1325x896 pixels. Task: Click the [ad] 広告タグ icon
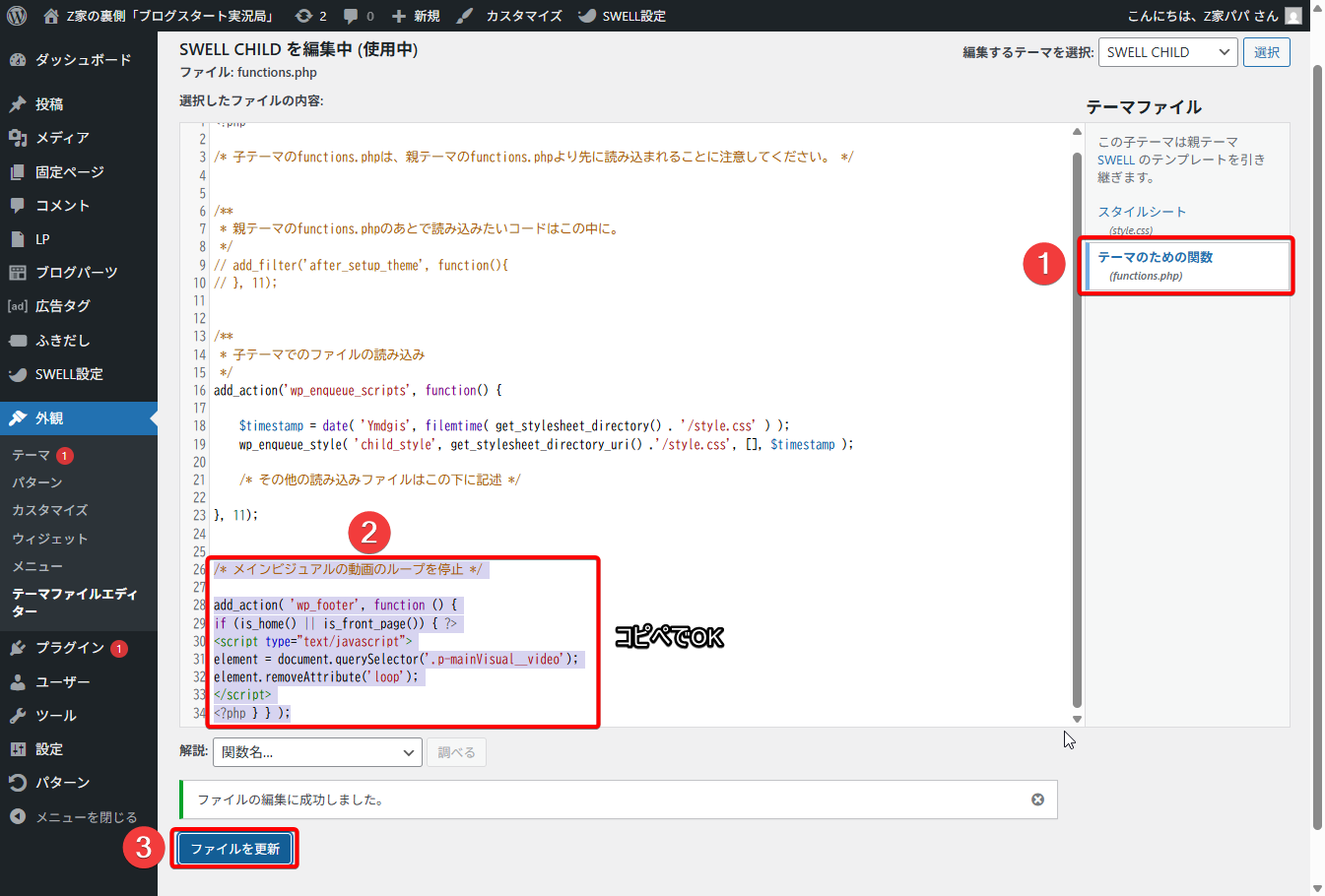18,306
